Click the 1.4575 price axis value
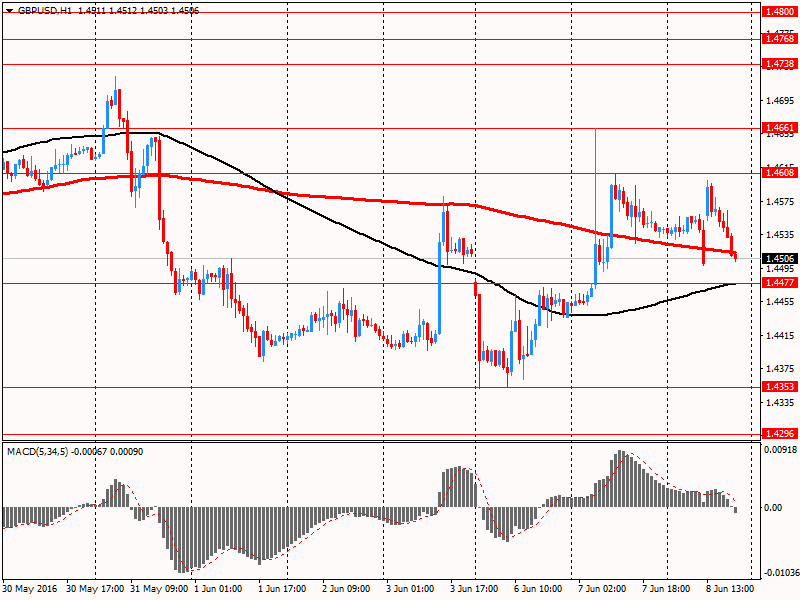The height and width of the screenshot is (600, 800). [x=780, y=202]
